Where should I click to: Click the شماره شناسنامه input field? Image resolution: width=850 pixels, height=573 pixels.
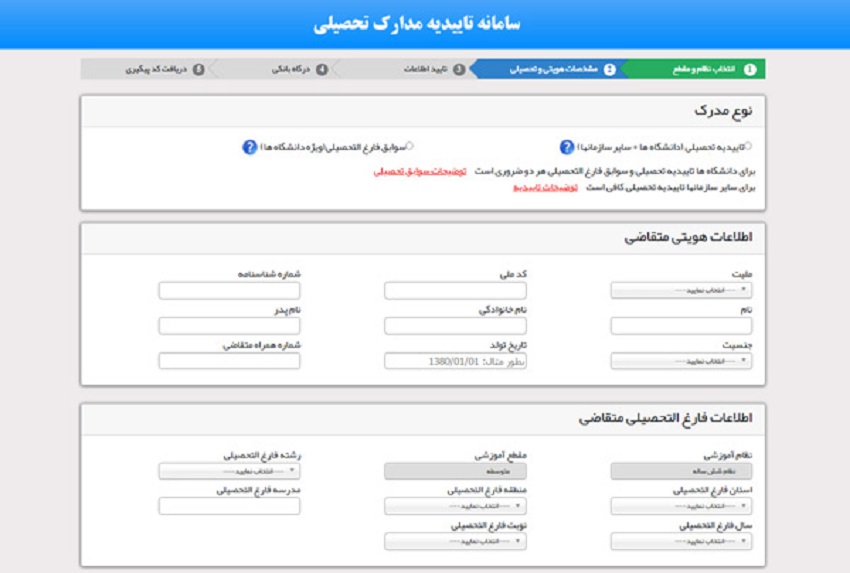point(229,291)
